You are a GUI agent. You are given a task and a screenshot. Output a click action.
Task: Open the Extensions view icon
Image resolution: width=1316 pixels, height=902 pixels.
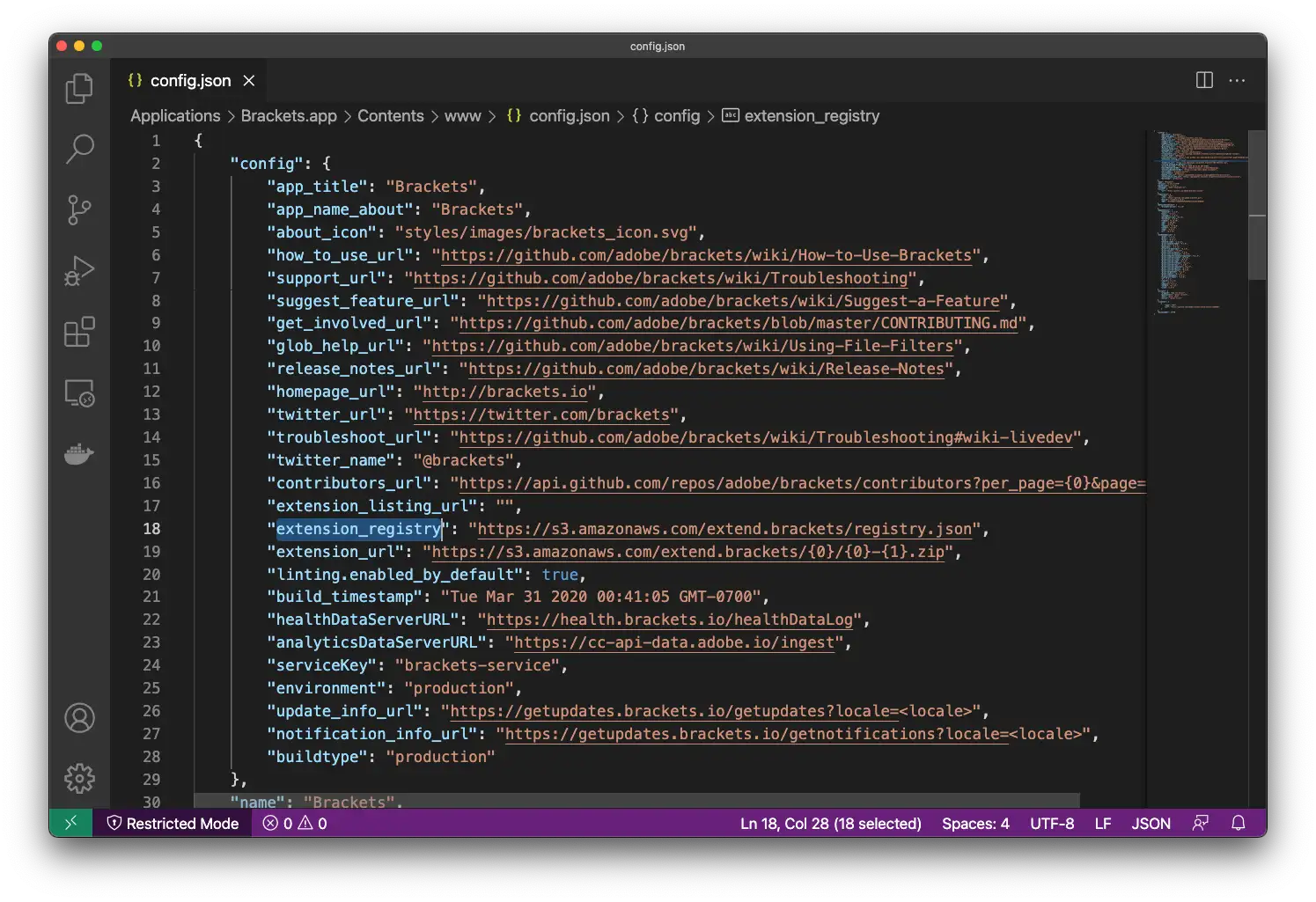(79, 332)
